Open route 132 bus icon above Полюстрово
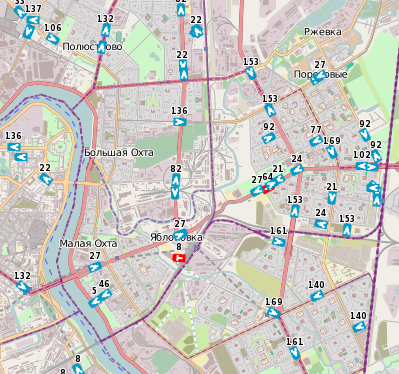The height and width of the screenshot is (374, 399). coord(106,30)
